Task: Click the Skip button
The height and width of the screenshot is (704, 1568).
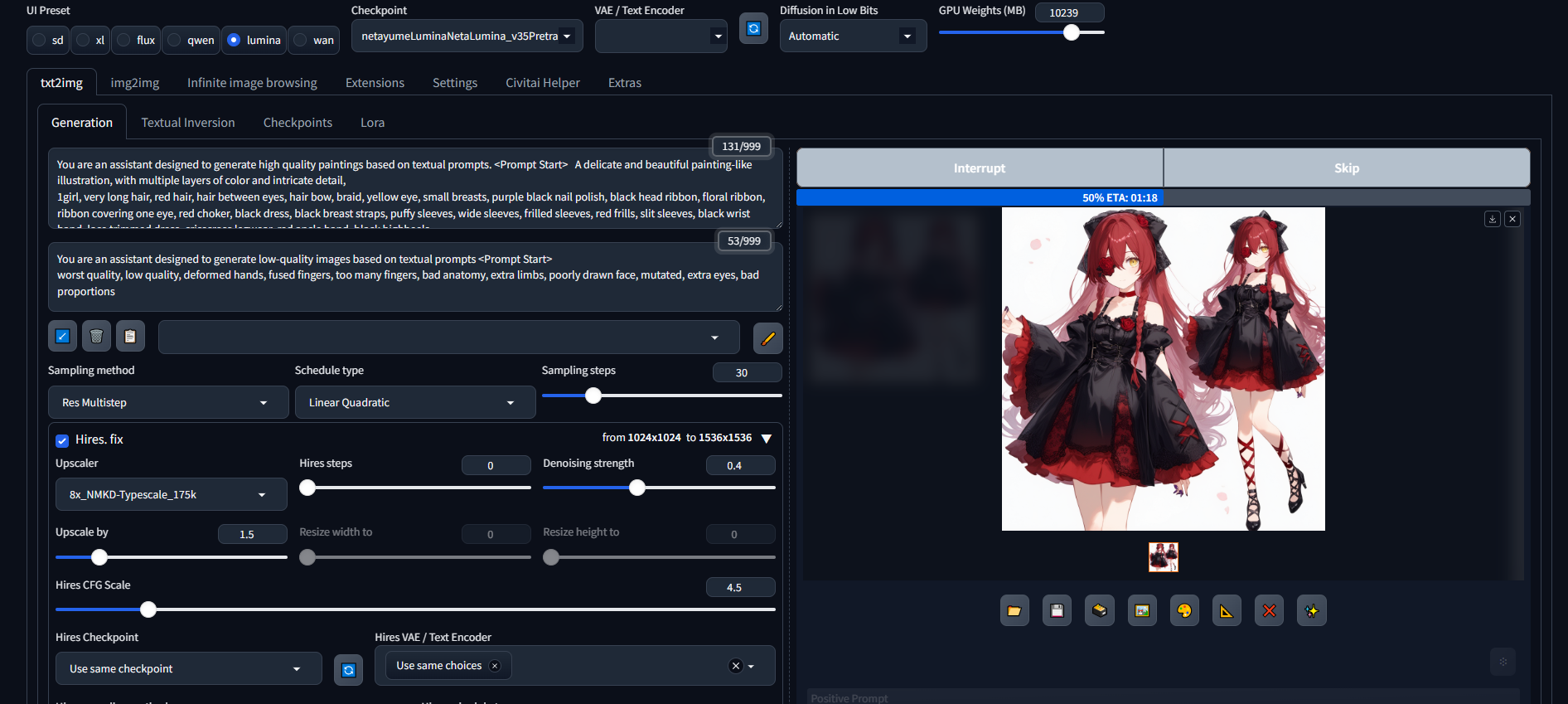Action: [x=1347, y=168]
